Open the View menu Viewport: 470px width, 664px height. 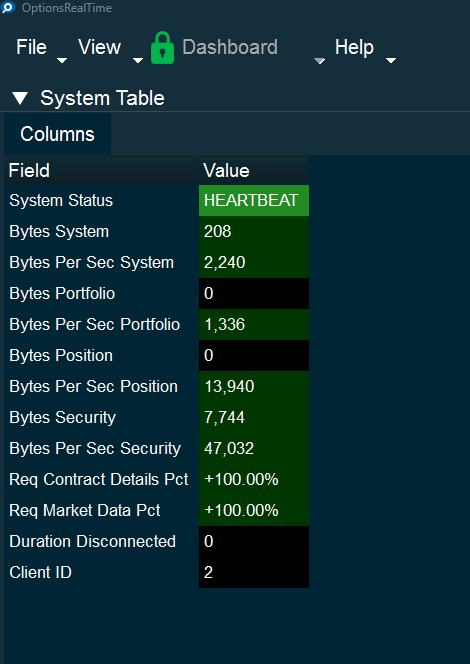(x=100, y=47)
